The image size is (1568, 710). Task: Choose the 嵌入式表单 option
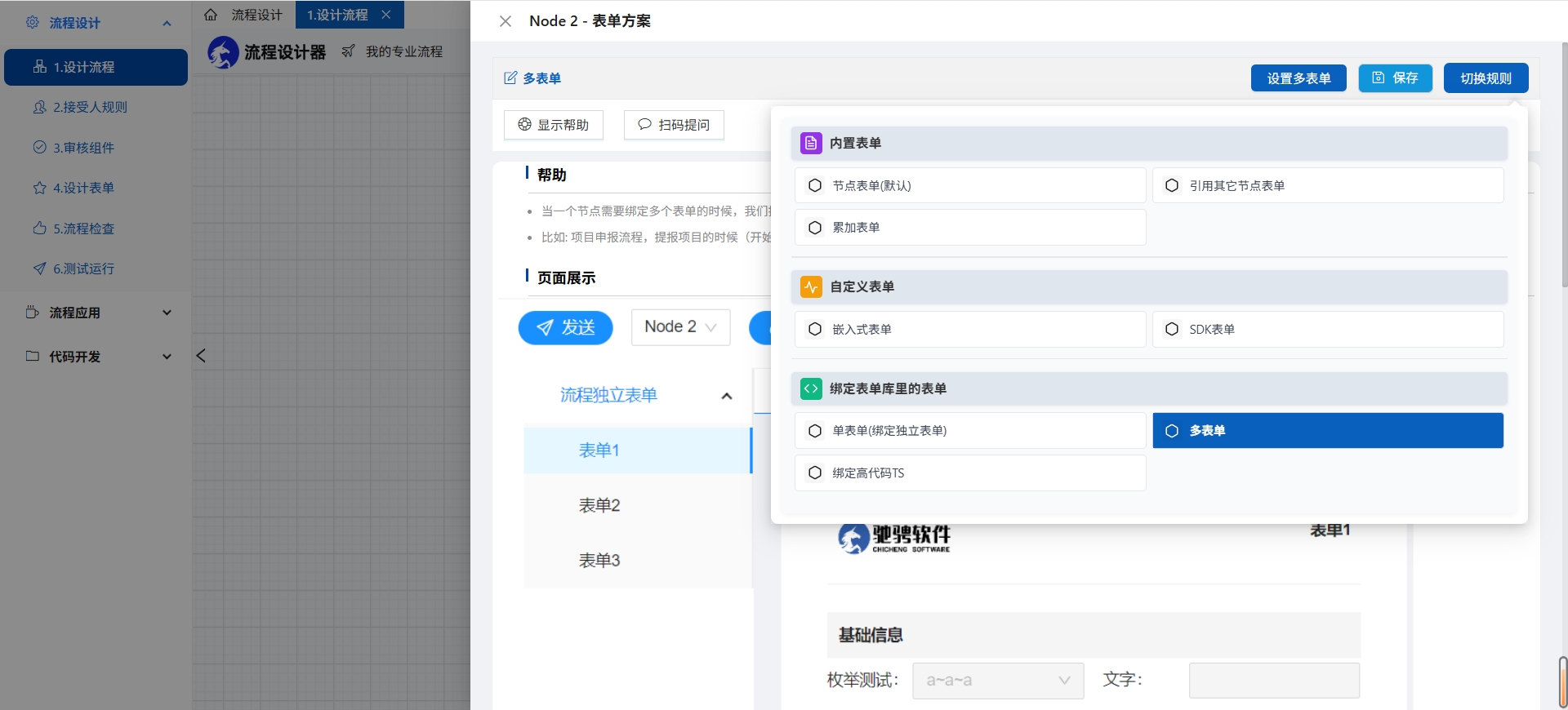(969, 329)
